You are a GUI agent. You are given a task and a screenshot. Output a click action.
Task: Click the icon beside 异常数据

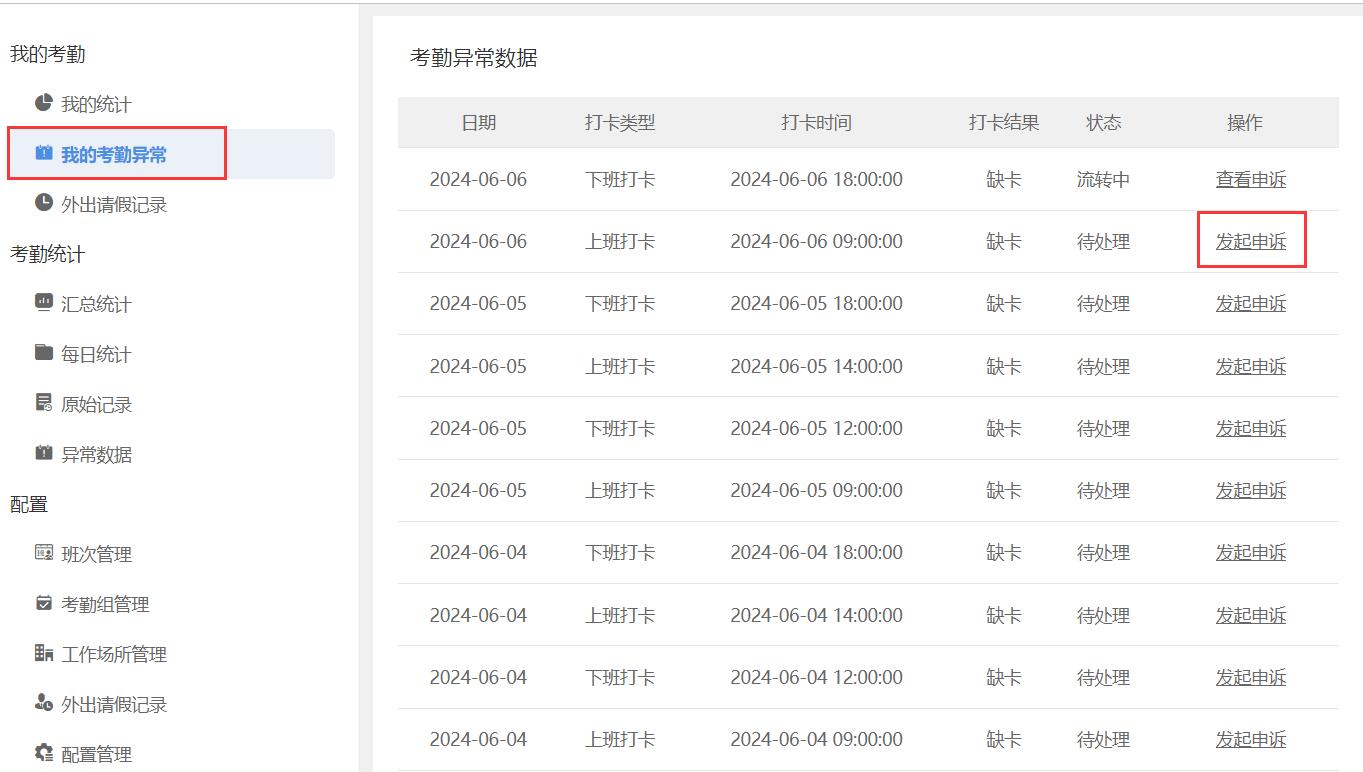[43, 453]
